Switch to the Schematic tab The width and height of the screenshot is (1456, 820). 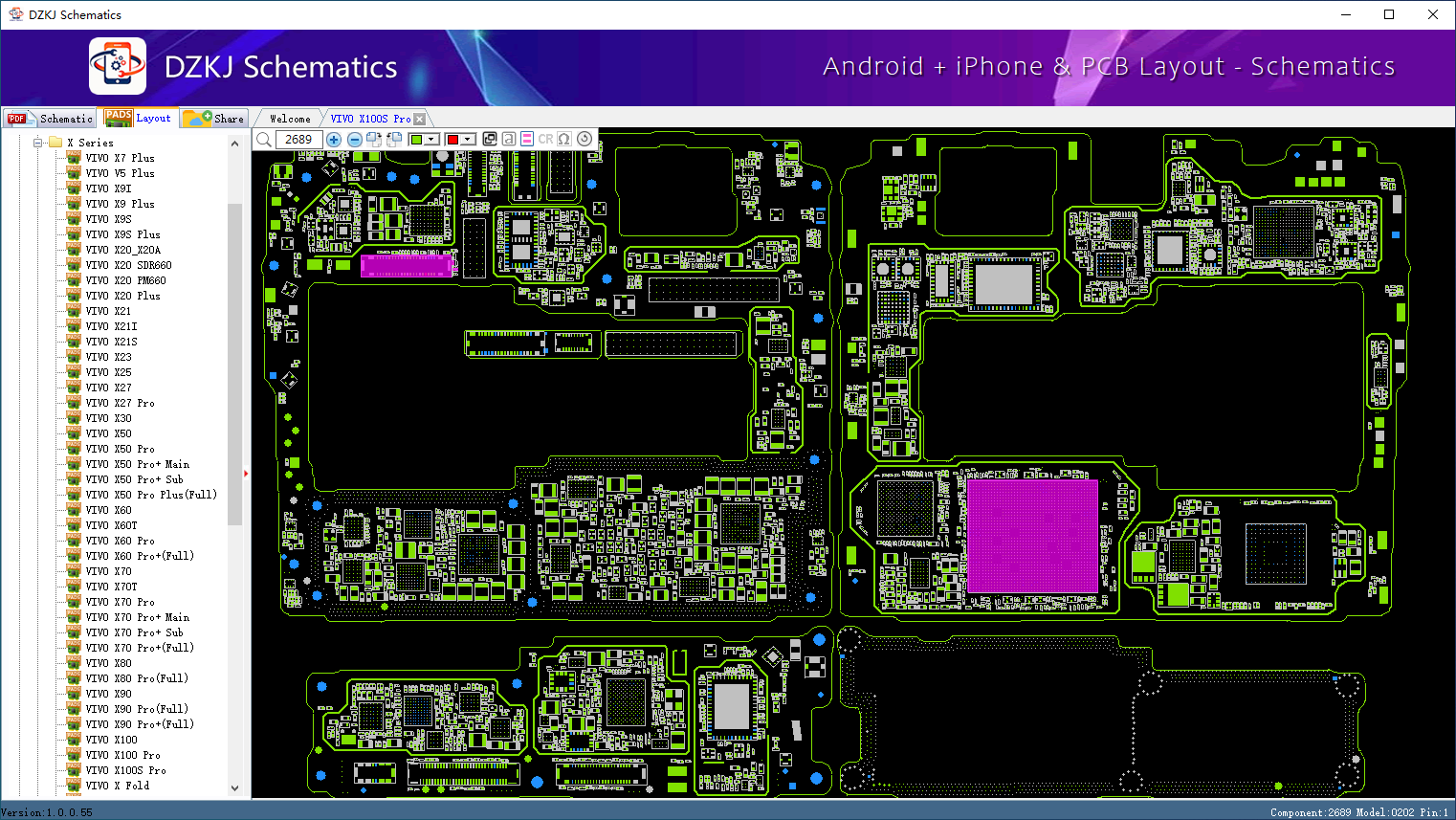51,119
